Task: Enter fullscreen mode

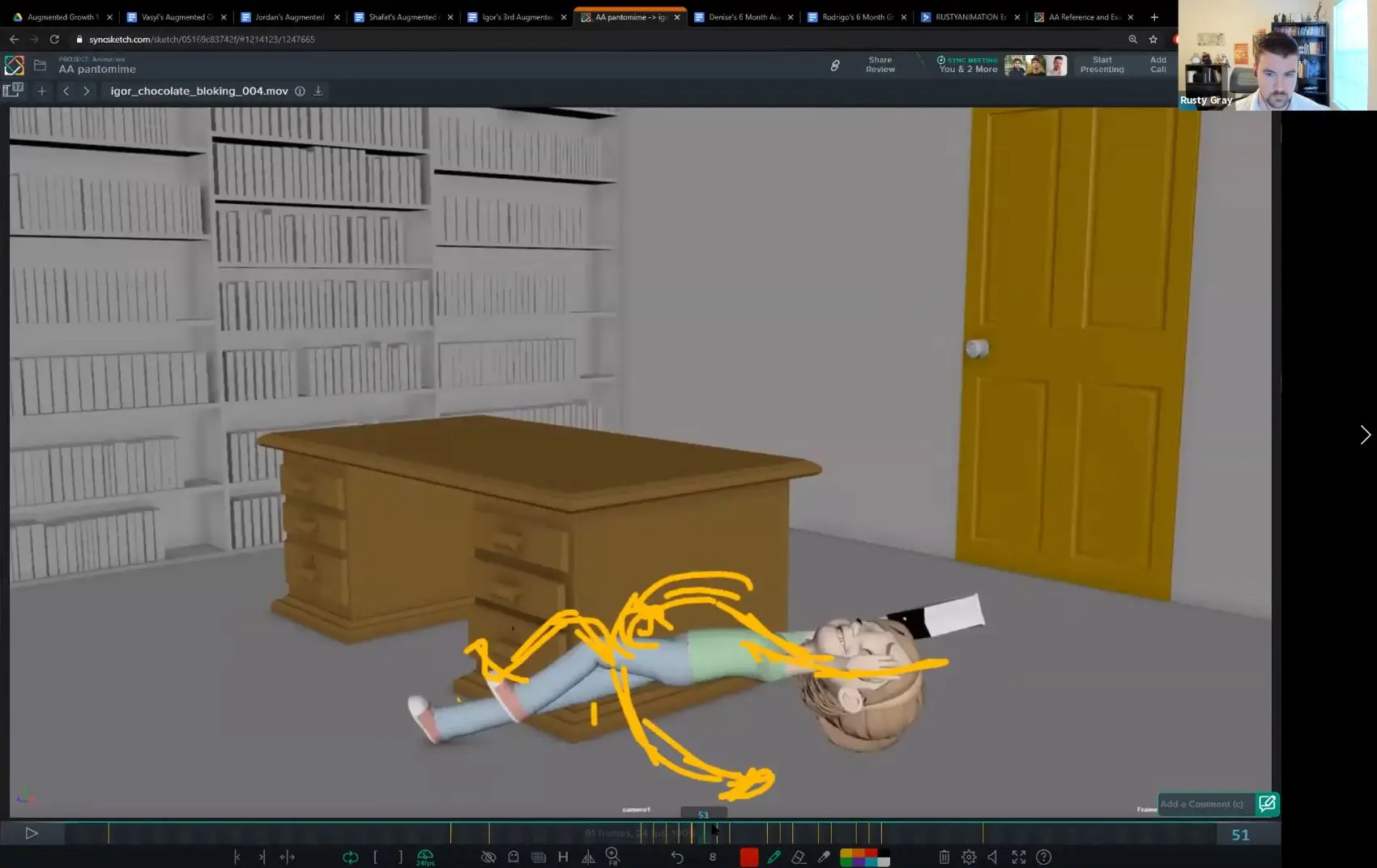Action: pos(1019,857)
